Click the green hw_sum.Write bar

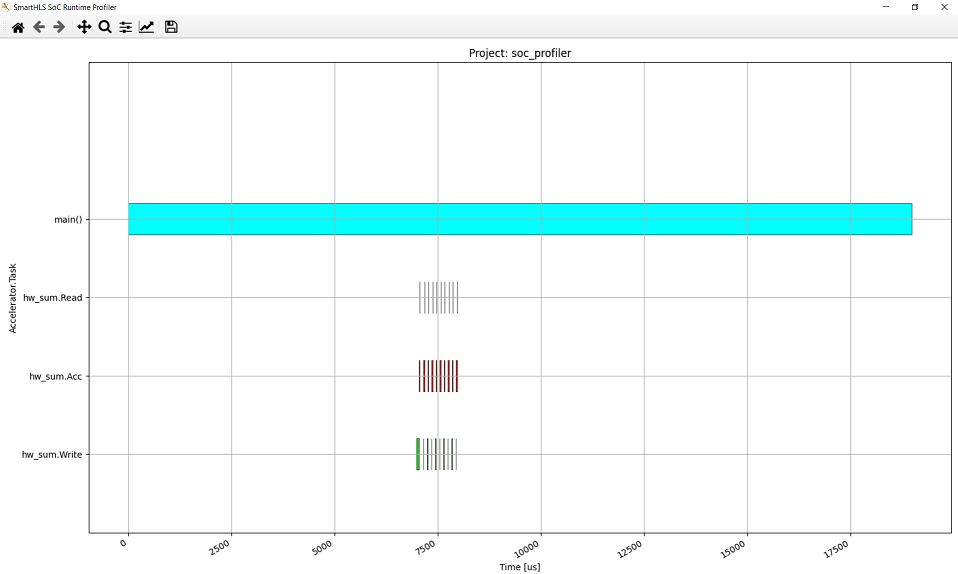pyautogui.click(x=418, y=454)
